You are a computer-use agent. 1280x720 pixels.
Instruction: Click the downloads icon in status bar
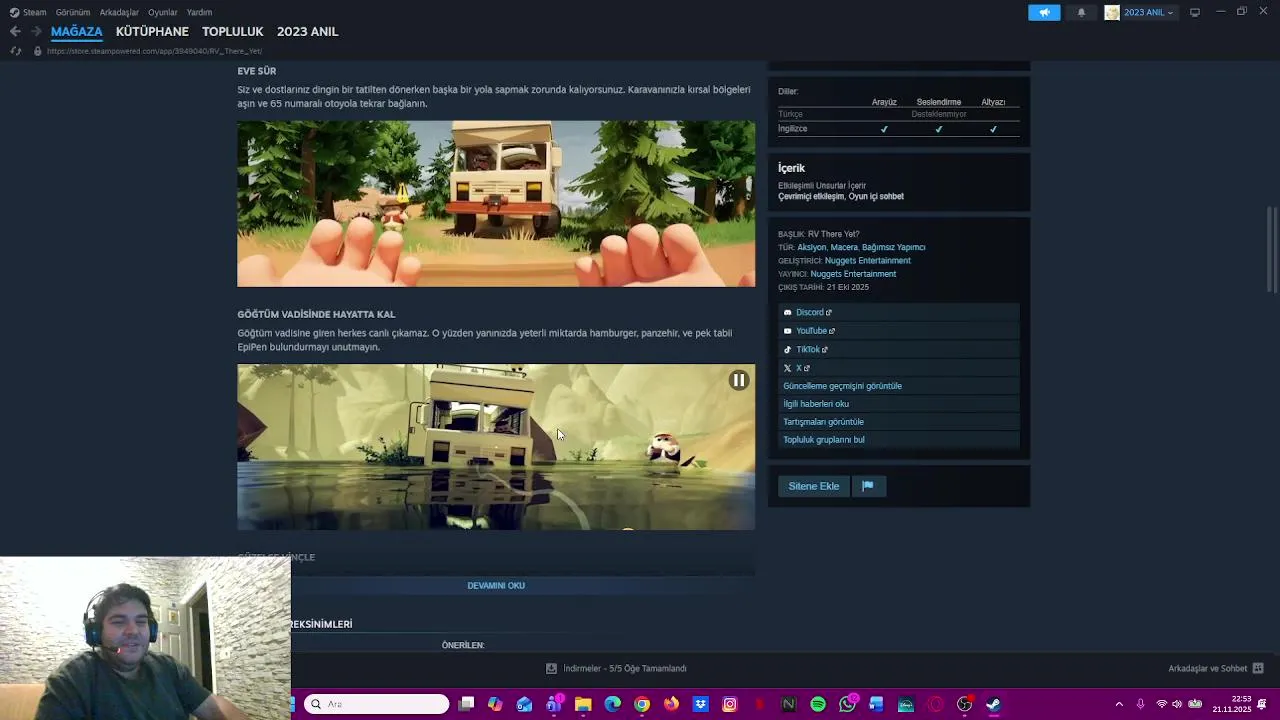pos(551,668)
